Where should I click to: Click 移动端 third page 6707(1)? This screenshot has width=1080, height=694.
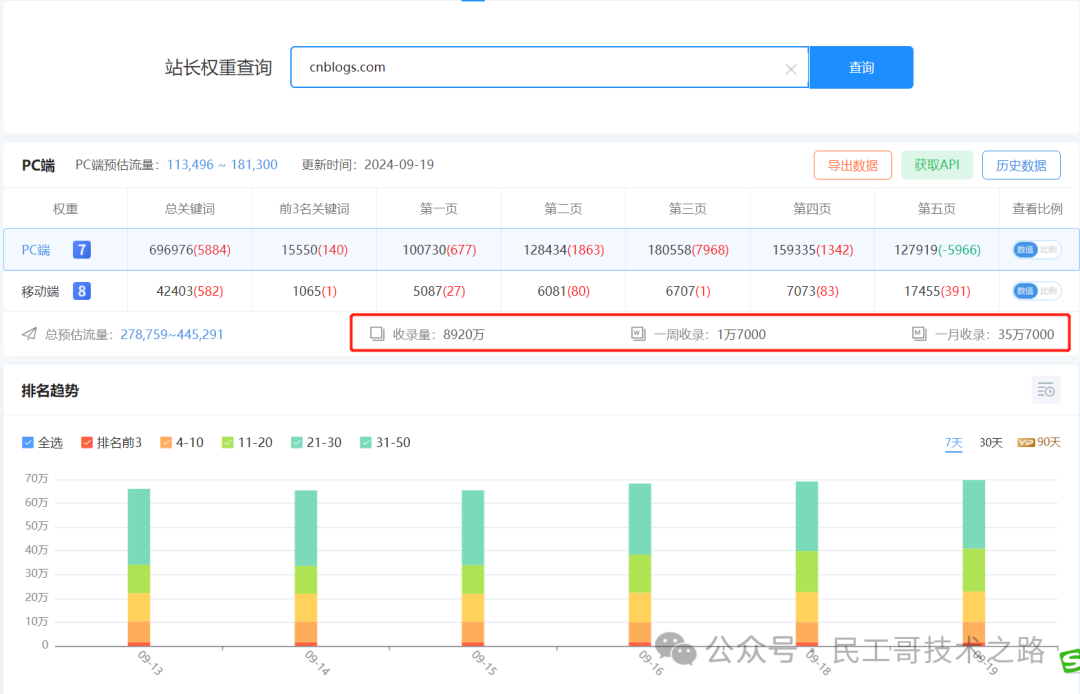point(688,291)
